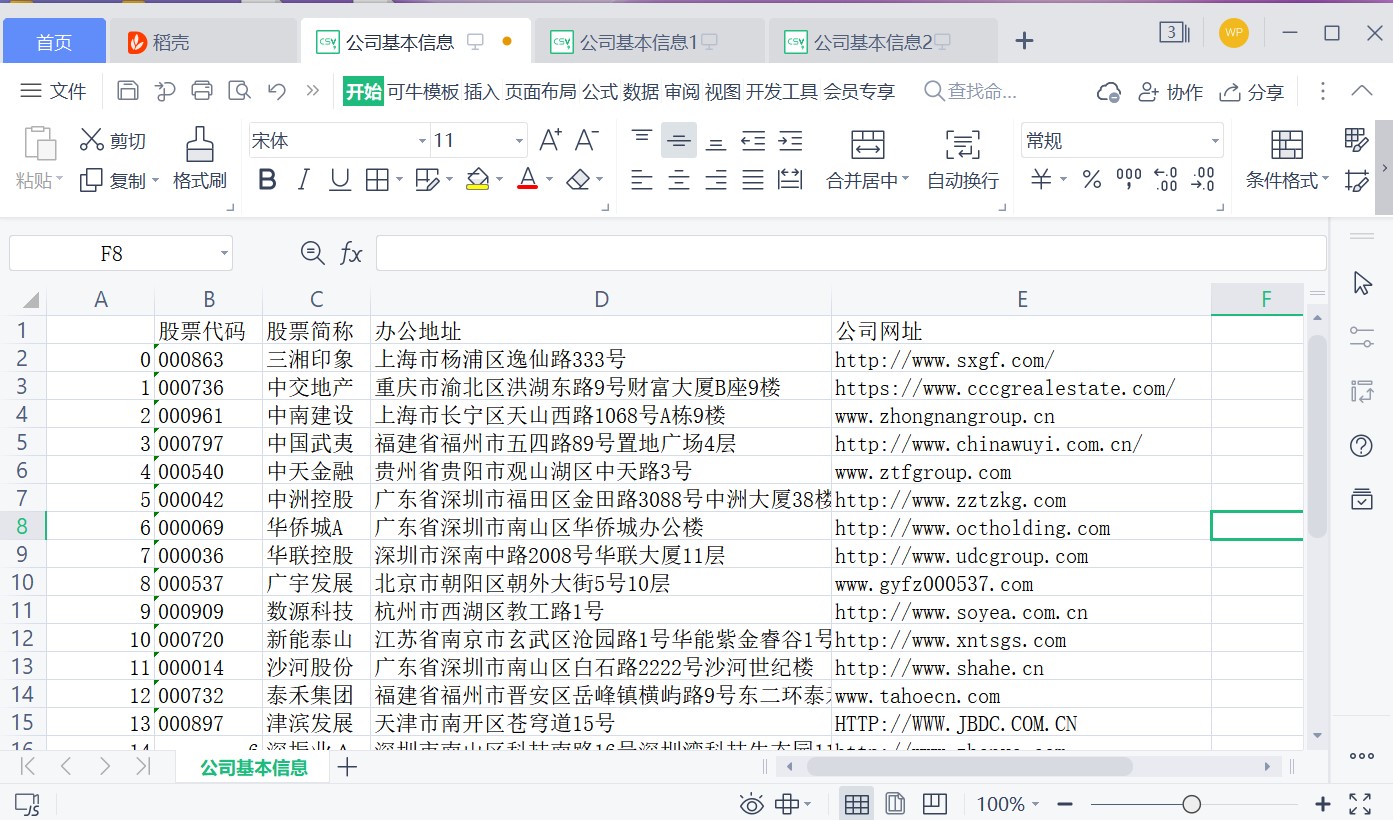This screenshot has width=1393, height=820.
Task: Decrease font size with A- icon
Action: point(586,140)
